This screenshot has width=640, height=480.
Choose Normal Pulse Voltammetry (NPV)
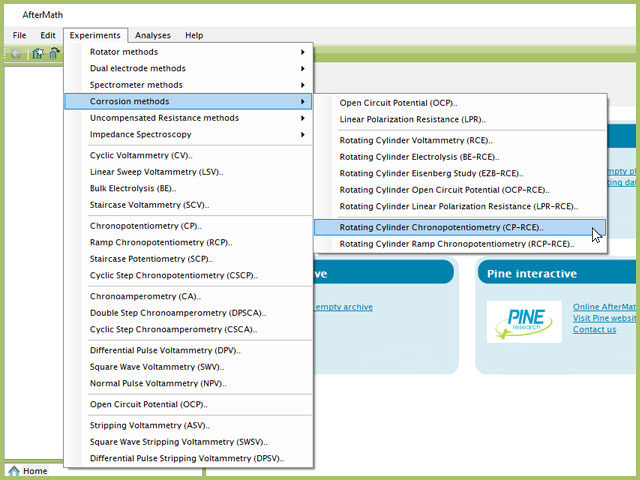(188, 384)
